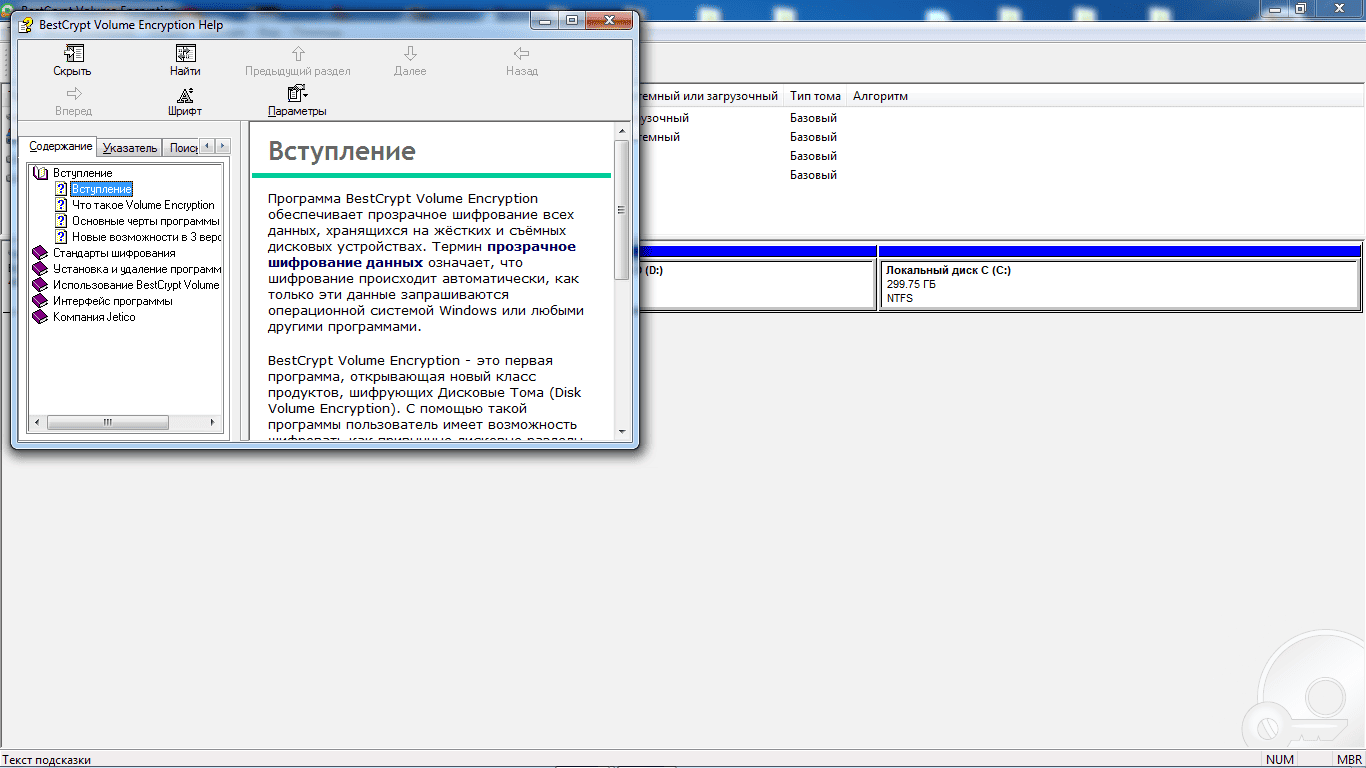Open topic Основные черты программы
The height and width of the screenshot is (768, 1366).
point(146,221)
